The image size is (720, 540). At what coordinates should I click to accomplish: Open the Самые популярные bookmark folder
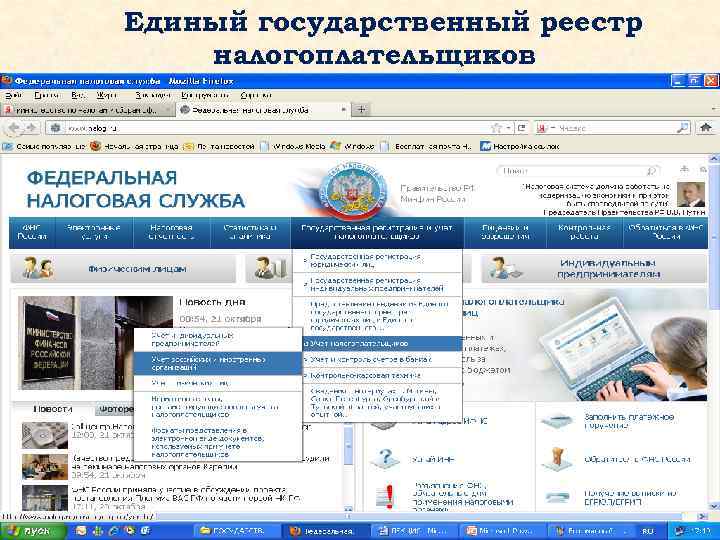click(x=45, y=146)
